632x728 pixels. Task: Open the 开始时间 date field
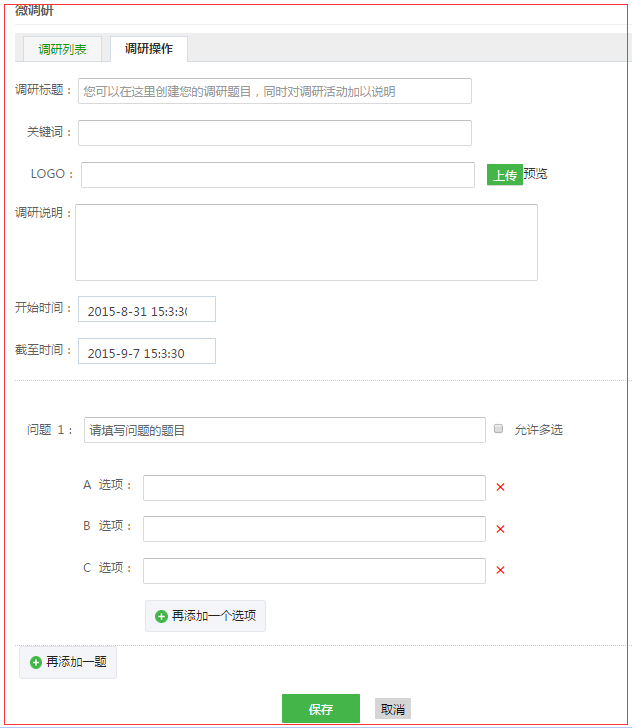[x=147, y=309]
